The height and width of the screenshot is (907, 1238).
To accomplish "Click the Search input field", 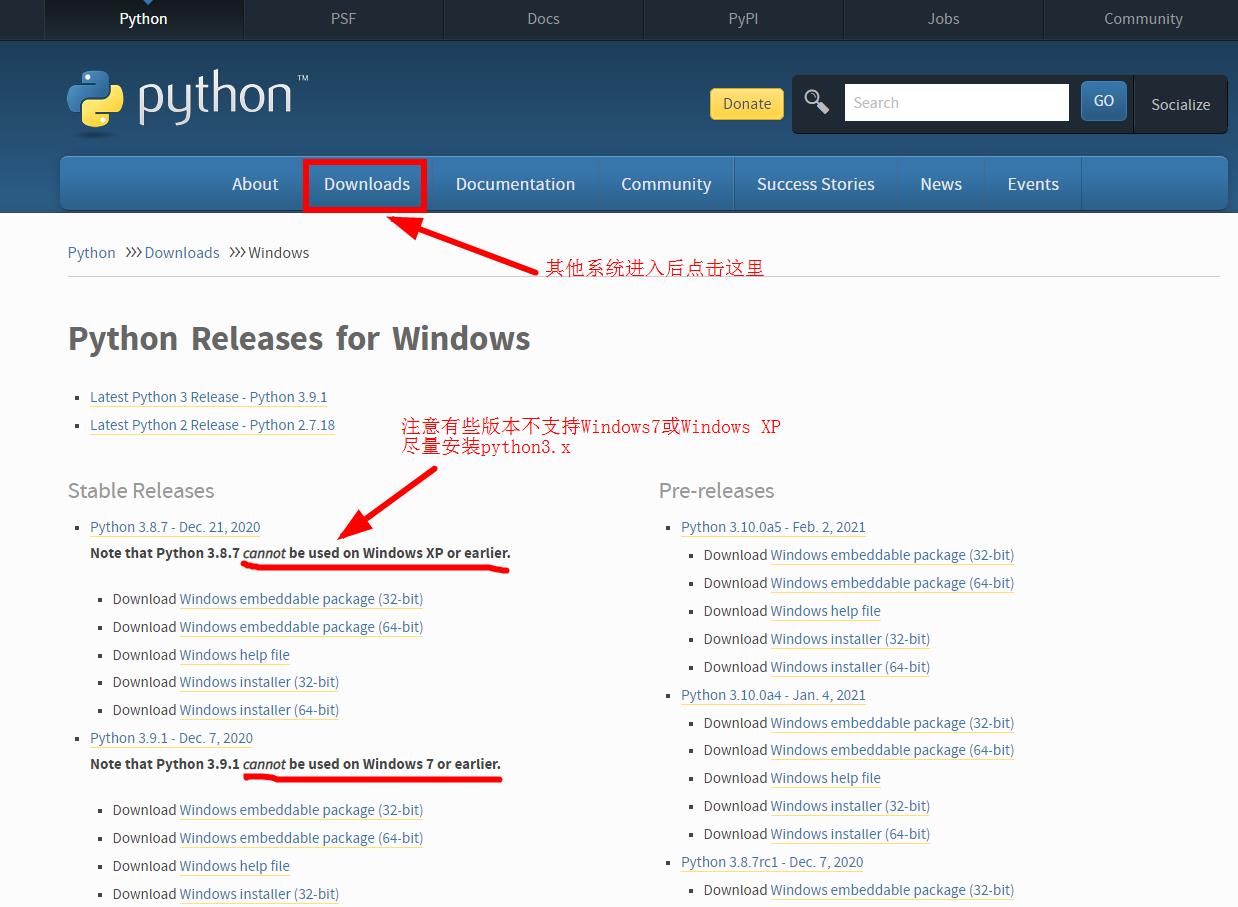I will click(957, 102).
